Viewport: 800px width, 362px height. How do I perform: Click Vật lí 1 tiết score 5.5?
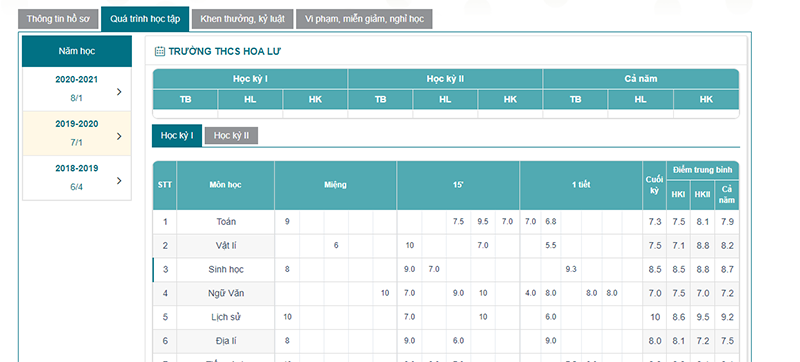pos(551,246)
